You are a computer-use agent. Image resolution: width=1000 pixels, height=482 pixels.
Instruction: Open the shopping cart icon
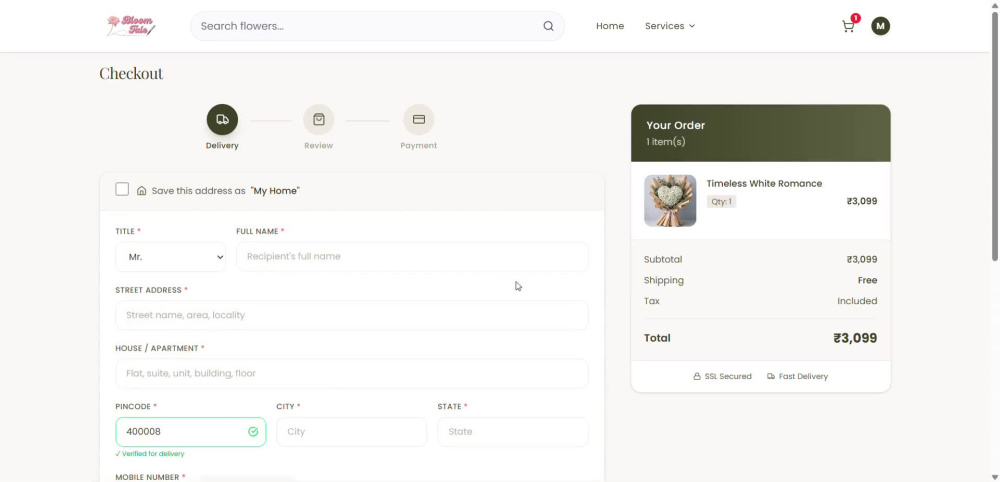(848, 26)
